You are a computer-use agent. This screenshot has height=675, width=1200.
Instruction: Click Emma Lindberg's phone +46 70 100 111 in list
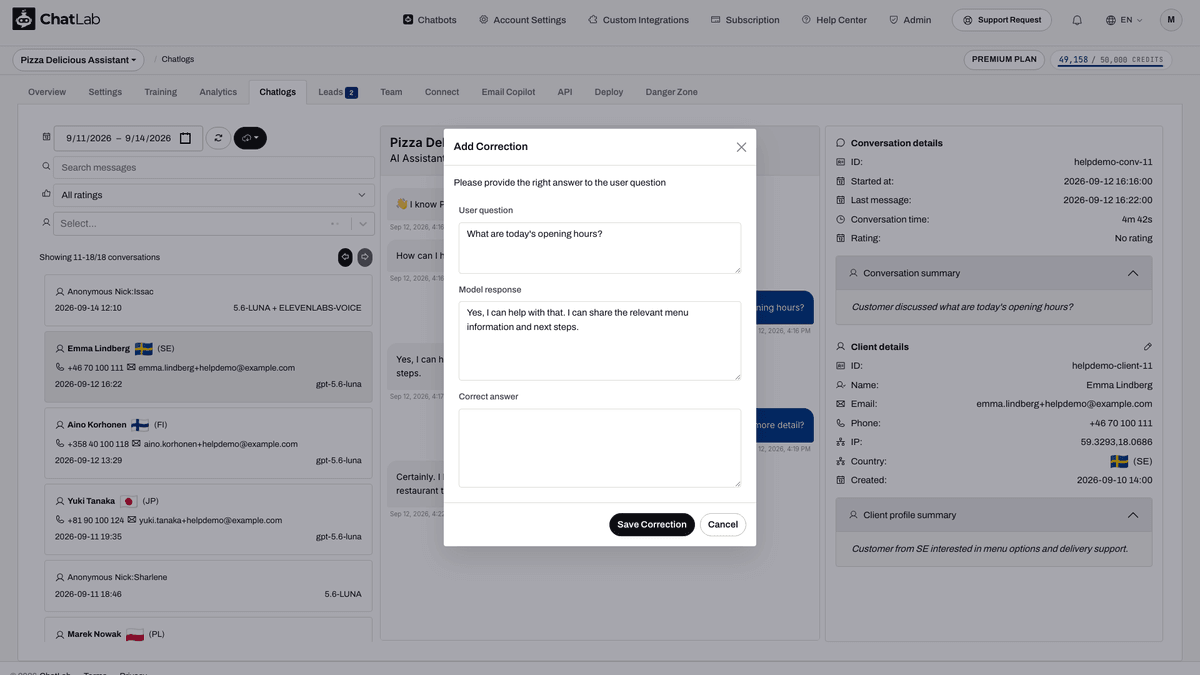(x=94, y=368)
